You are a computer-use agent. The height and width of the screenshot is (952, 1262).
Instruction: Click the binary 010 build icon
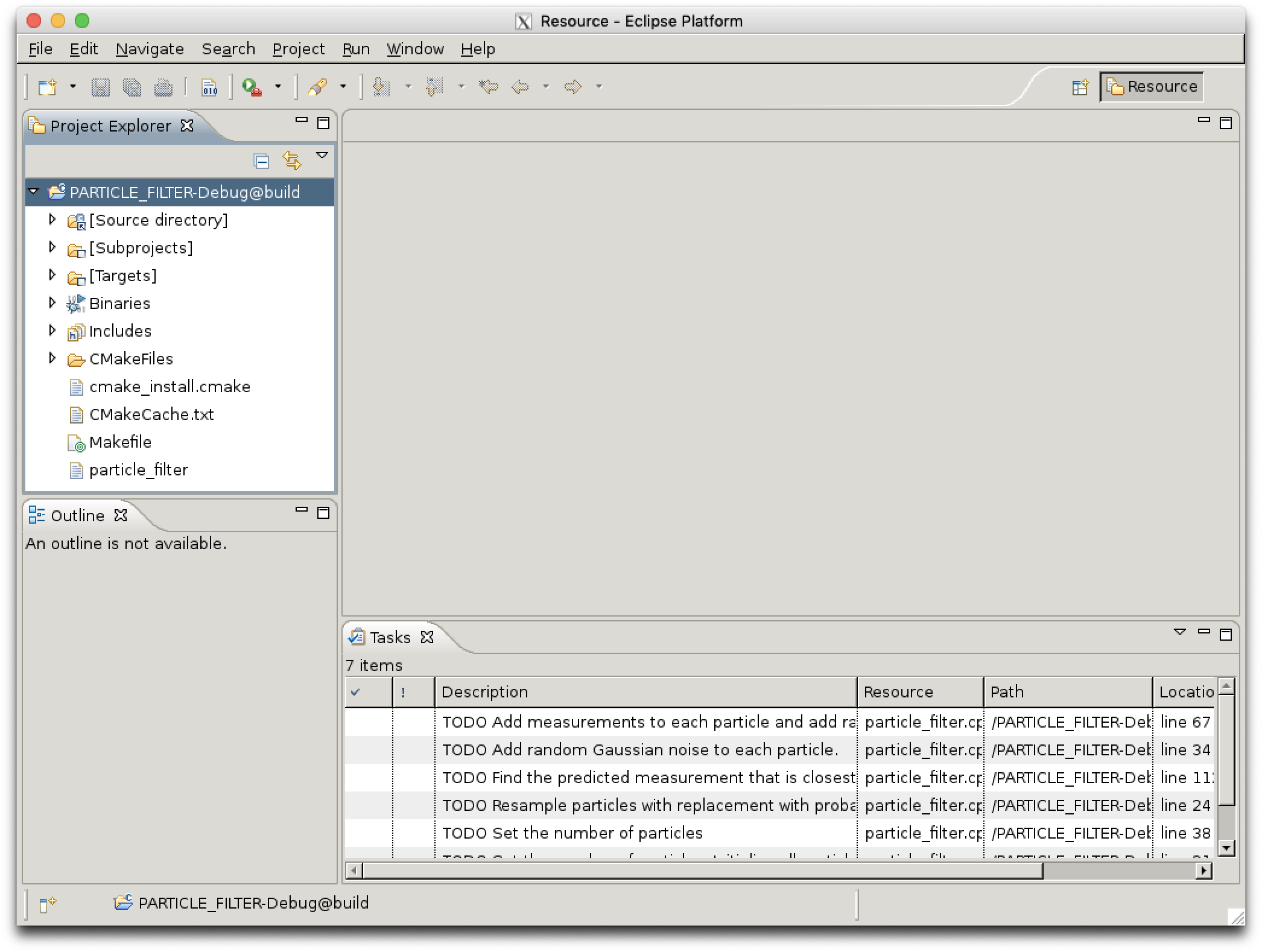[x=209, y=87]
